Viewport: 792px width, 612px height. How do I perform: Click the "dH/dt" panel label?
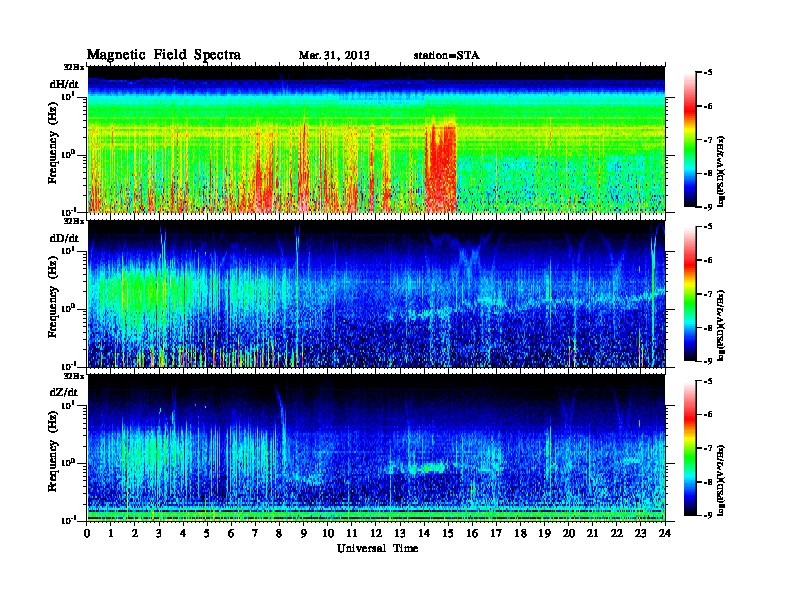point(64,84)
